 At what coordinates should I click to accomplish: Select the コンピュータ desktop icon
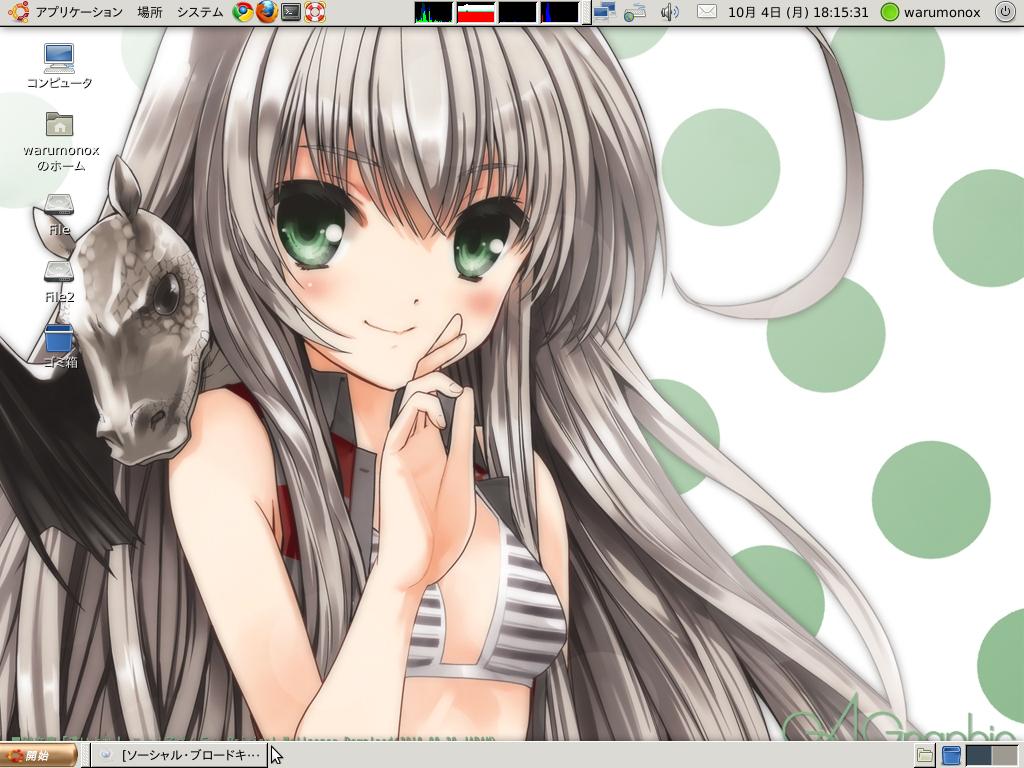tap(59, 66)
